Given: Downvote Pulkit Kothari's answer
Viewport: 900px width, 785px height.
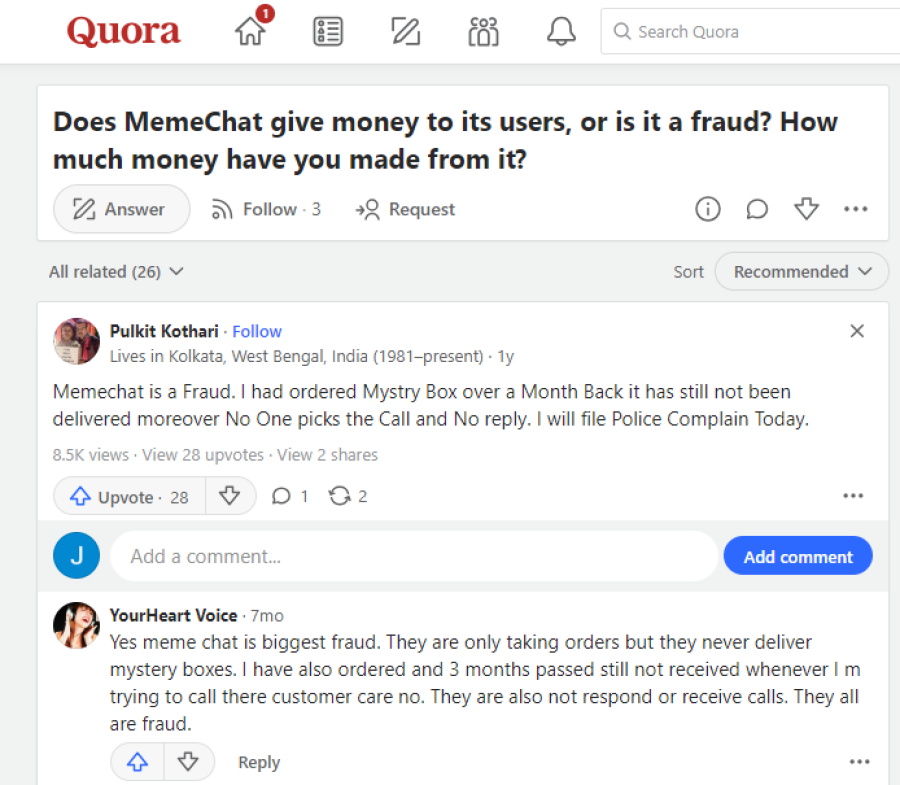Looking at the screenshot, I should (230, 496).
